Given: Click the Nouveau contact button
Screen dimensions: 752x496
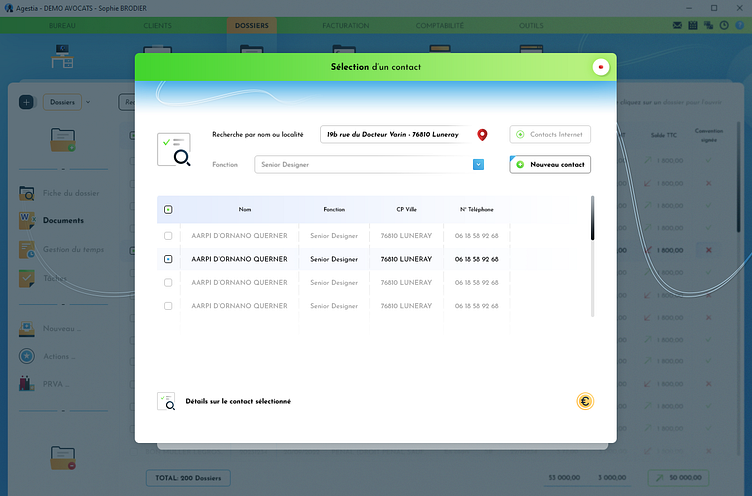Looking at the screenshot, I should point(550,165).
